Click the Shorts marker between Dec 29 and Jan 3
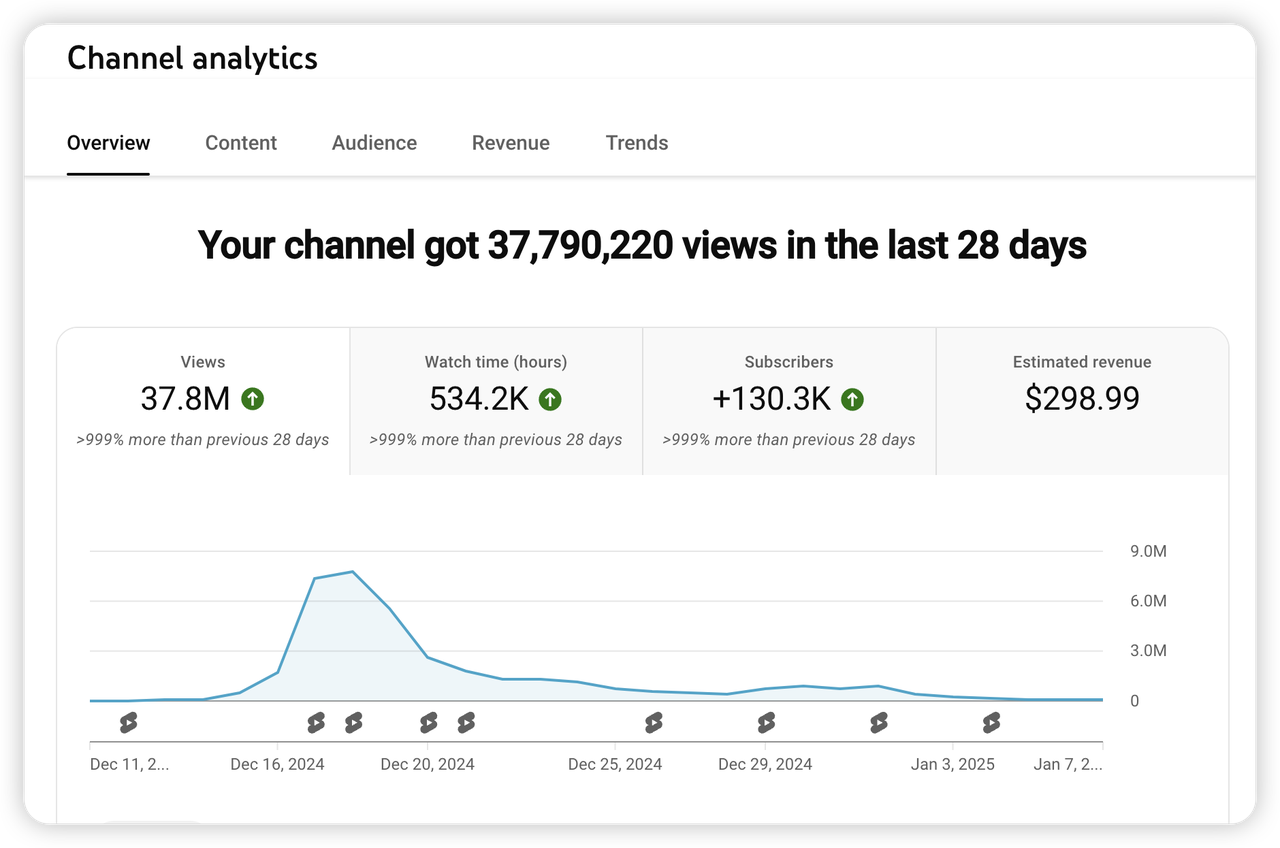 [x=878, y=722]
